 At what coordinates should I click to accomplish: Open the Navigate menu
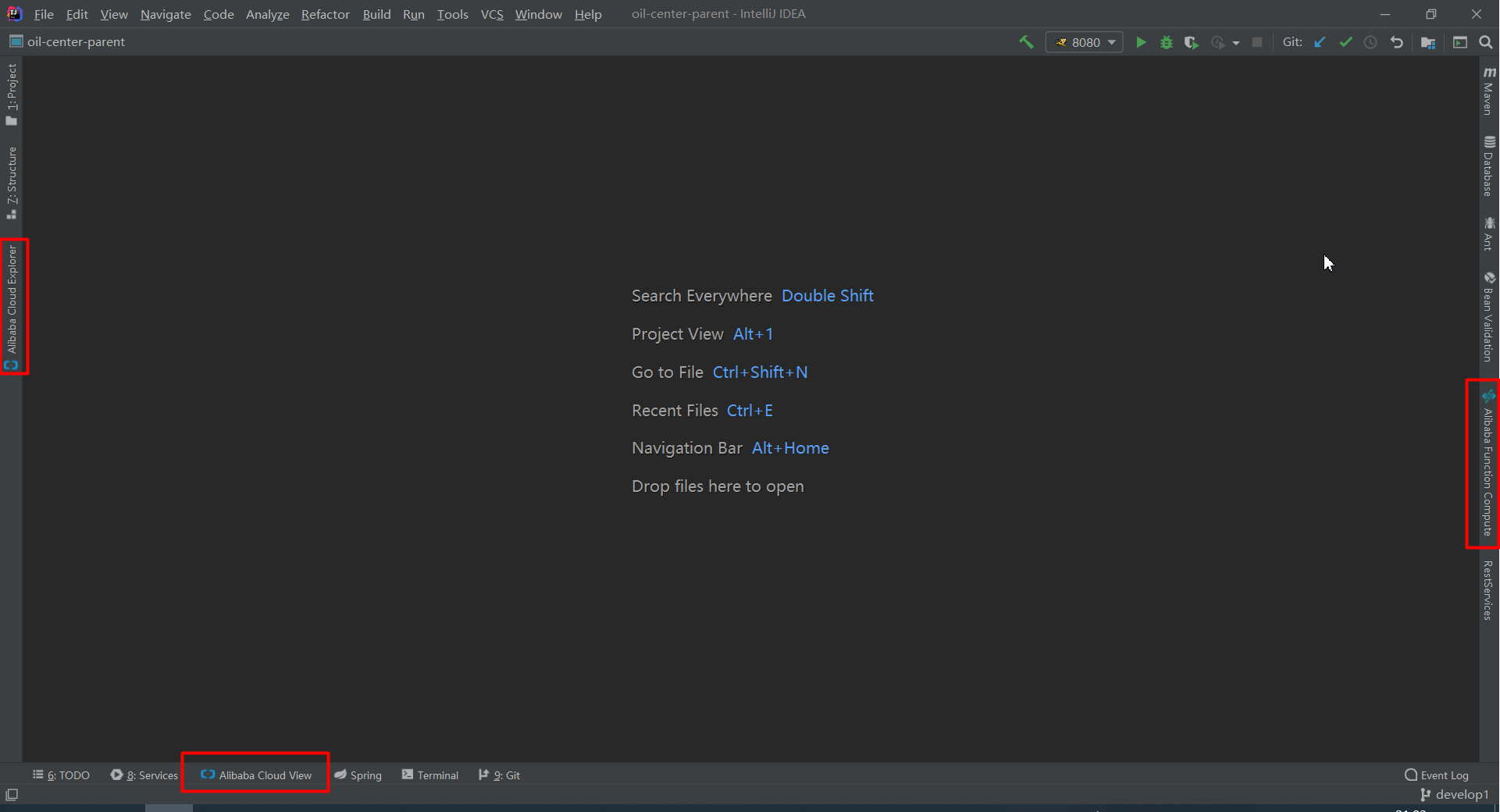tap(166, 14)
